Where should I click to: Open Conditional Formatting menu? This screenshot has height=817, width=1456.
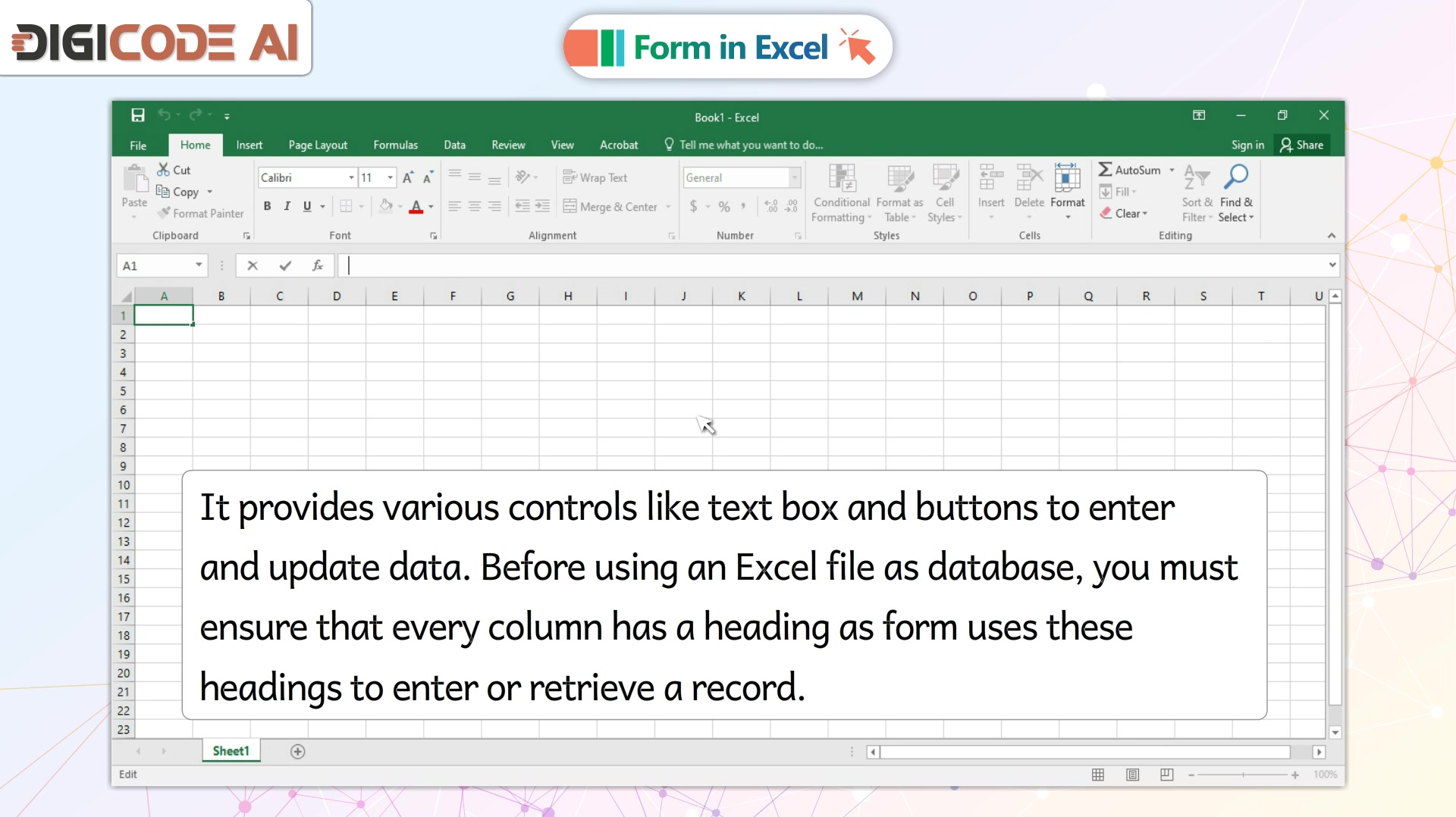coord(842,193)
